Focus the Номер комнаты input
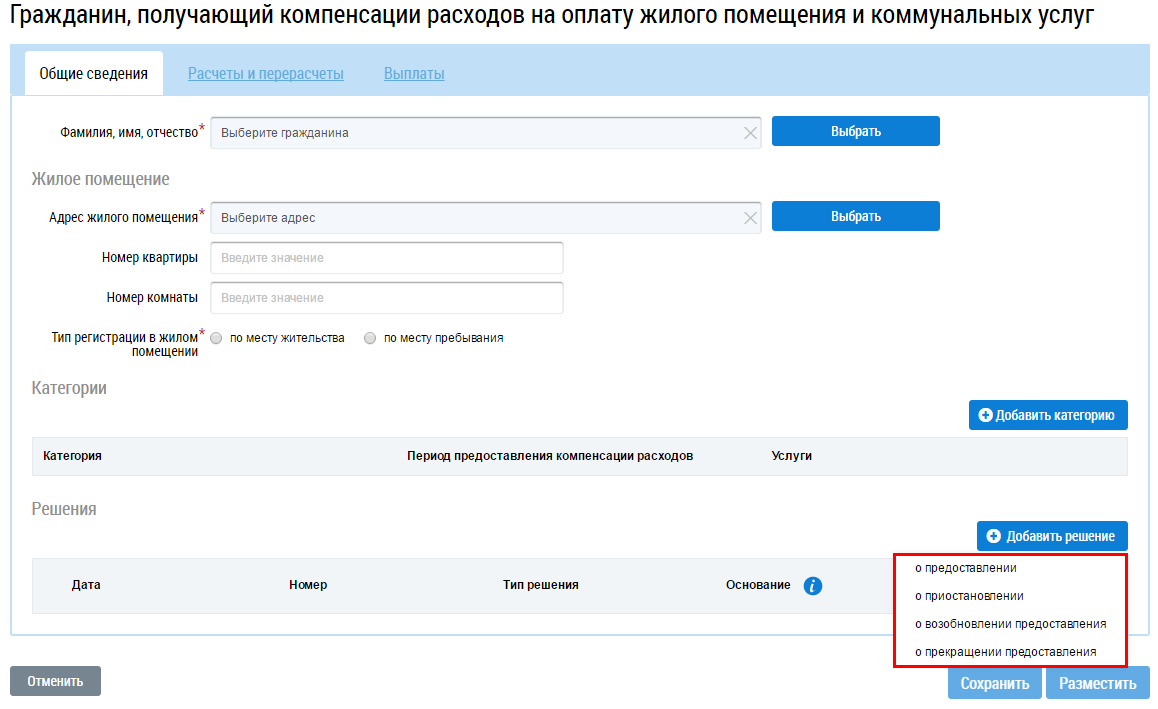 (x=387, y=298)
